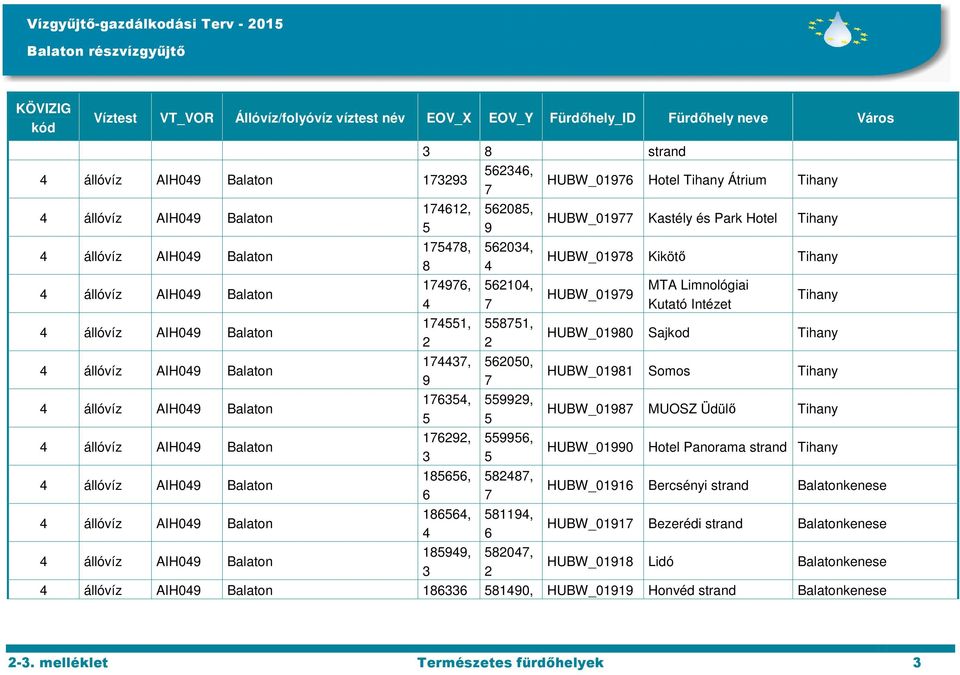Click the page number '3' in footer
The width and height of the screenshot is (960, 675).
click(x=917, y=662)
